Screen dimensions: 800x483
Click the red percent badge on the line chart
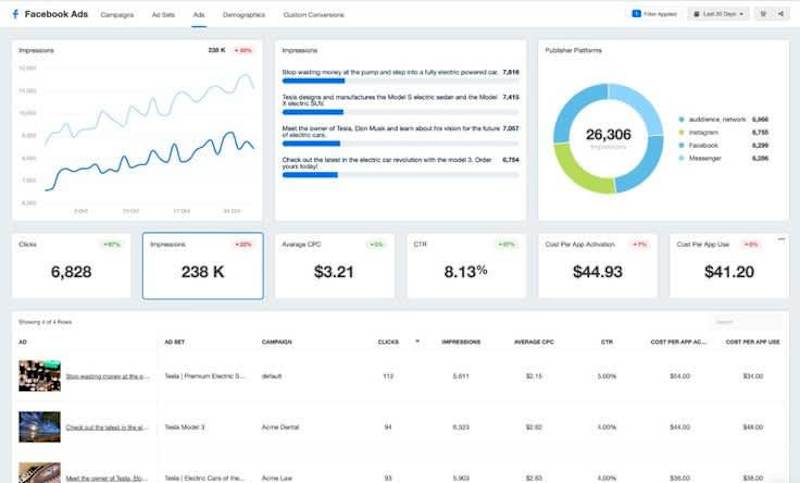(x=243, y=50)
